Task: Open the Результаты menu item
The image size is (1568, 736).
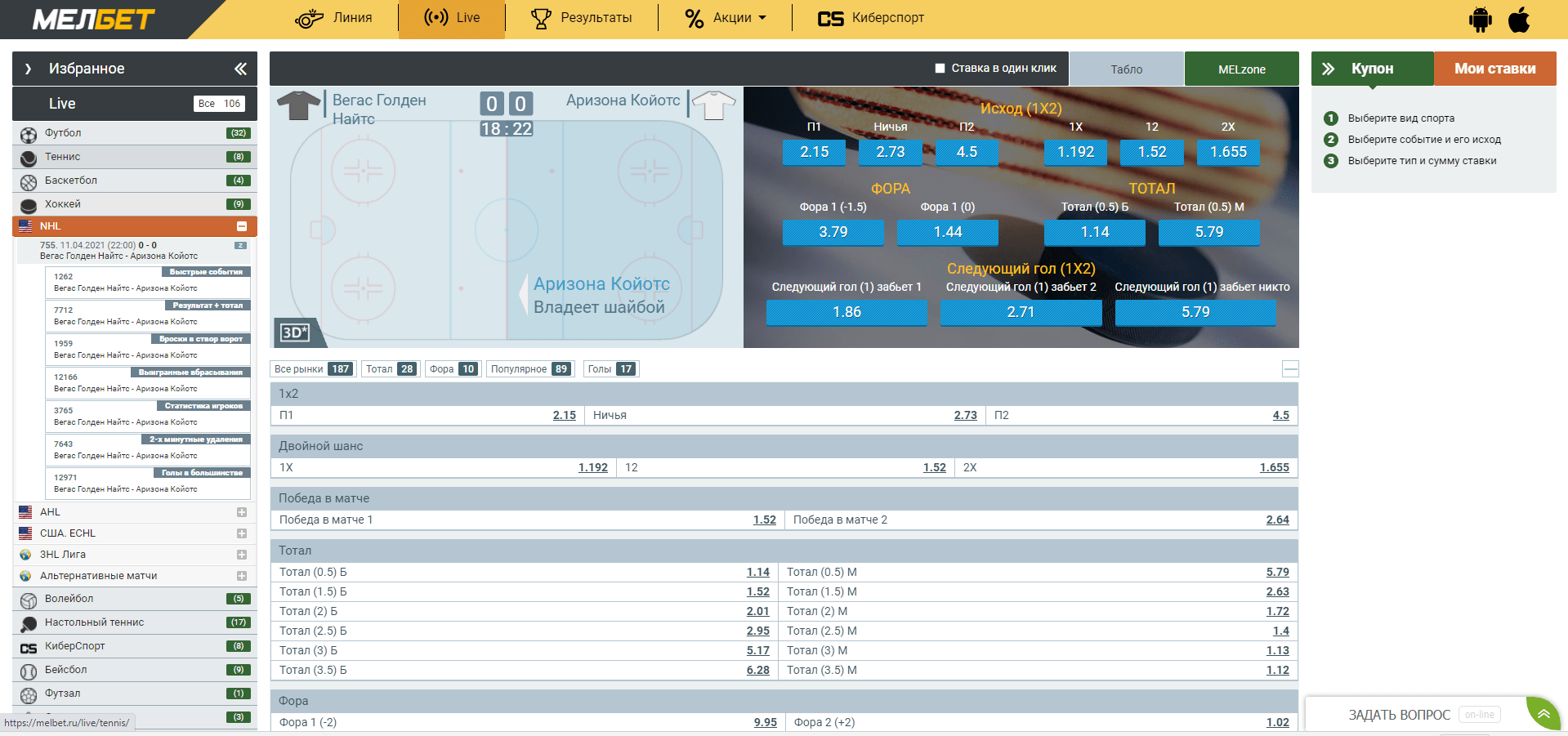Action: (582, 18)
